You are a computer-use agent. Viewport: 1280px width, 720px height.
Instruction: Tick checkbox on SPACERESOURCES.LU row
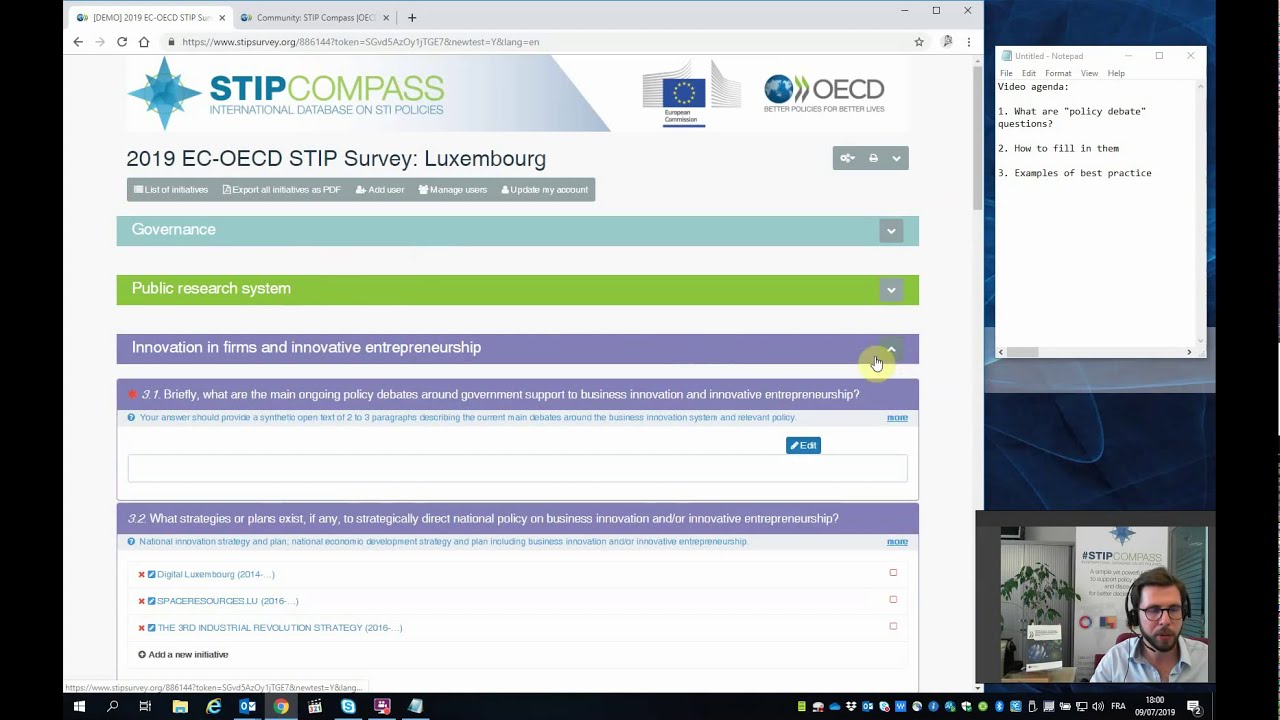pyautogui.click(x=893, y=600)
